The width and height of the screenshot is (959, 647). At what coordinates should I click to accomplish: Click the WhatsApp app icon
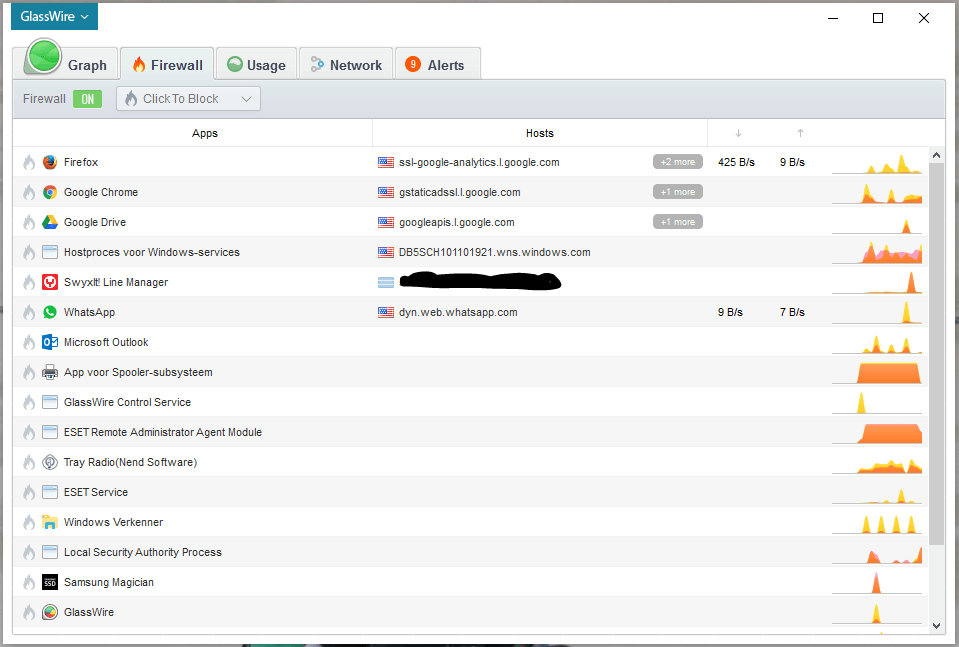click(50, 312)
